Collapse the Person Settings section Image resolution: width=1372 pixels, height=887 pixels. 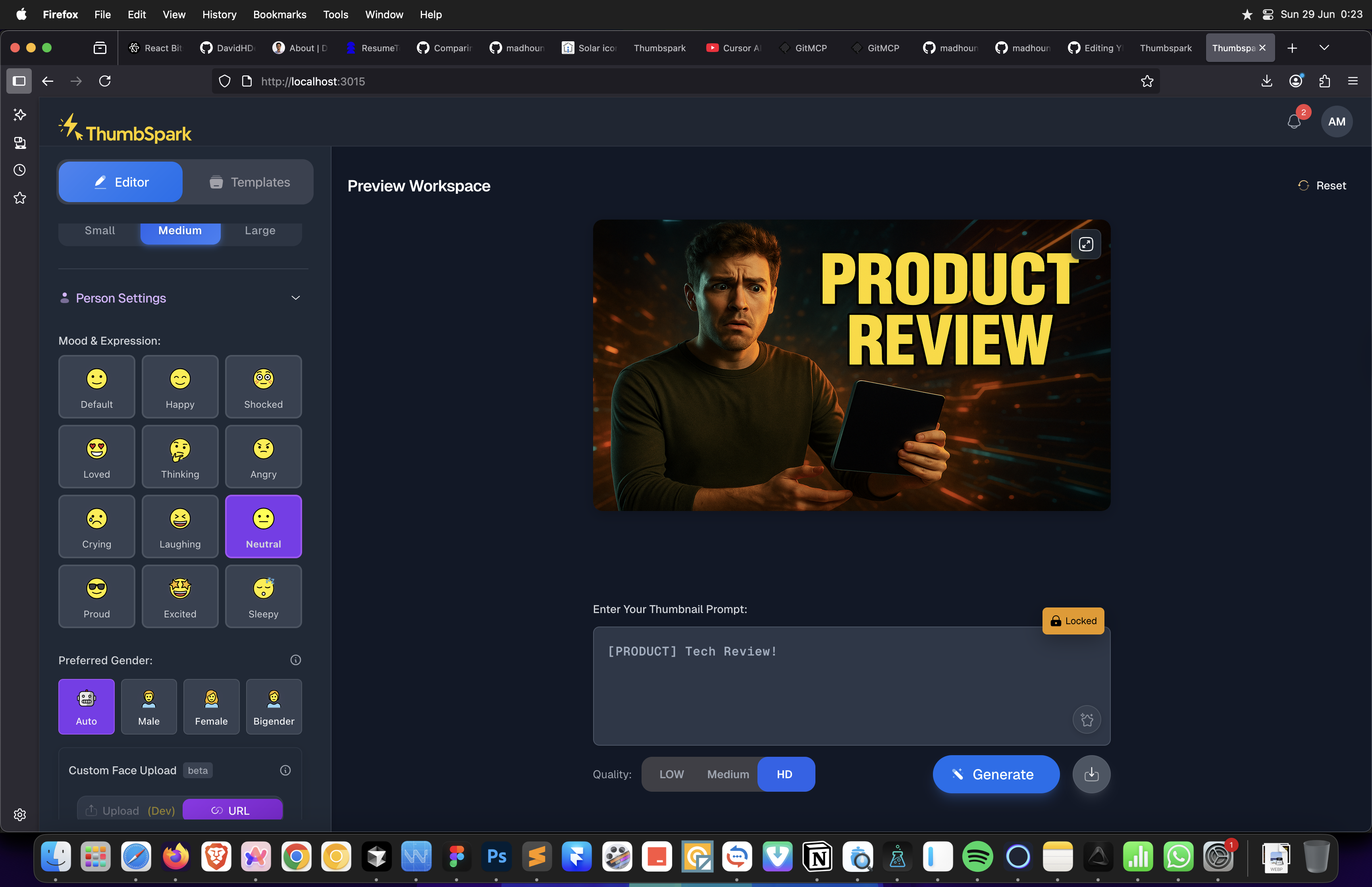coord(295,298)
